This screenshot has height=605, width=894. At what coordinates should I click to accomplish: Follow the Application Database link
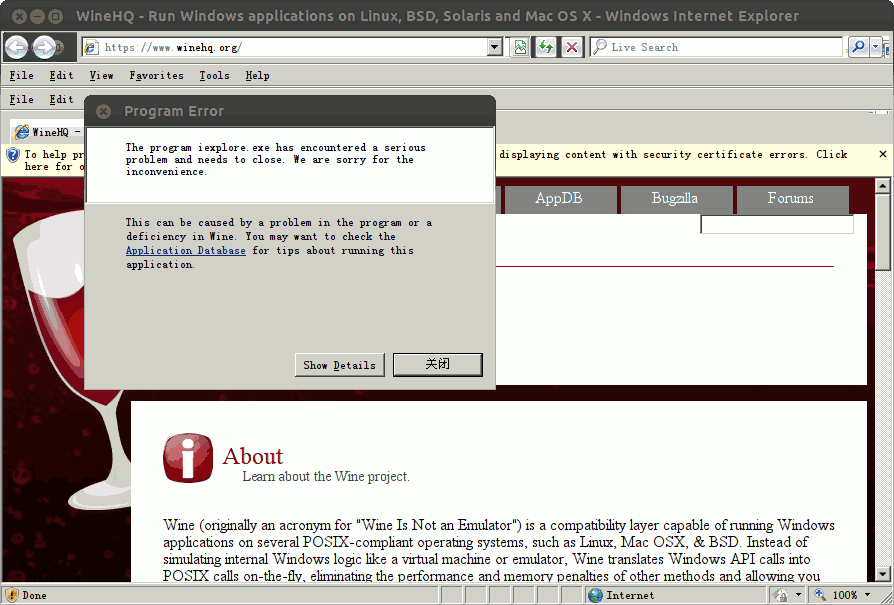tap(186, 250)
